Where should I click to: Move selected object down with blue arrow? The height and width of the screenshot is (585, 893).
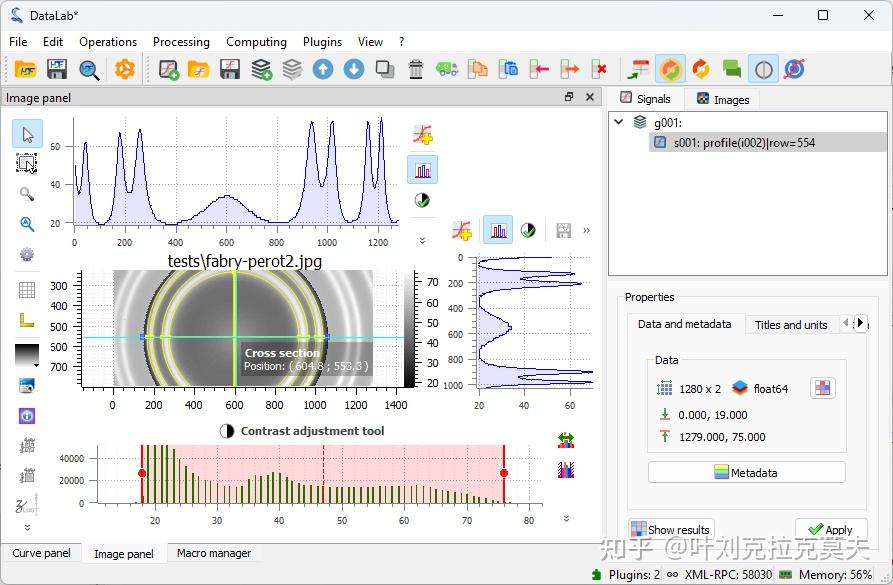(354, 69)
